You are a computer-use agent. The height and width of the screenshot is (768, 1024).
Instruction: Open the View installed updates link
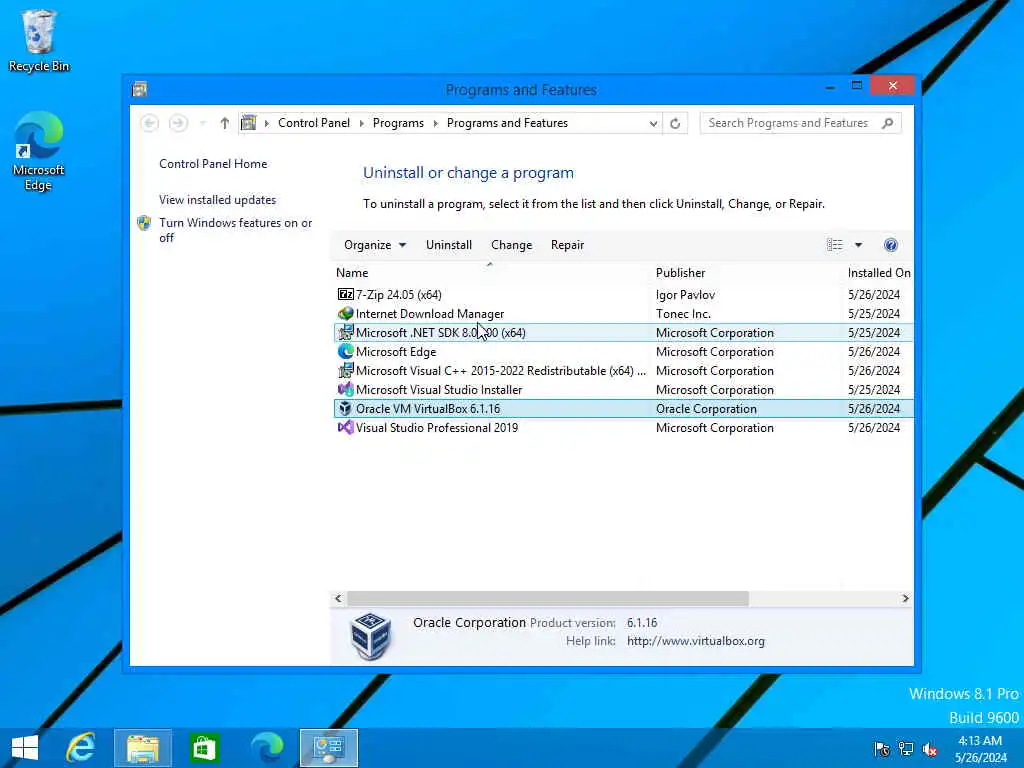pos(217,200)
